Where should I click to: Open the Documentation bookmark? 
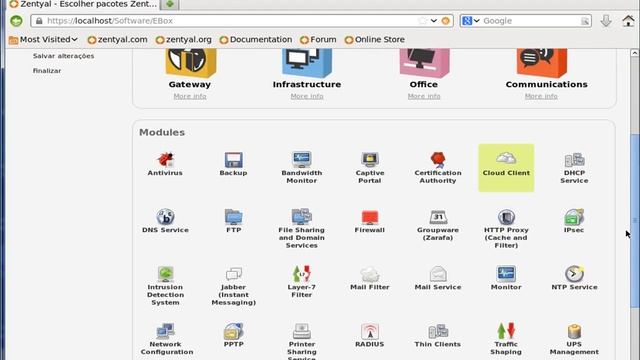click(x=256, y=40)
